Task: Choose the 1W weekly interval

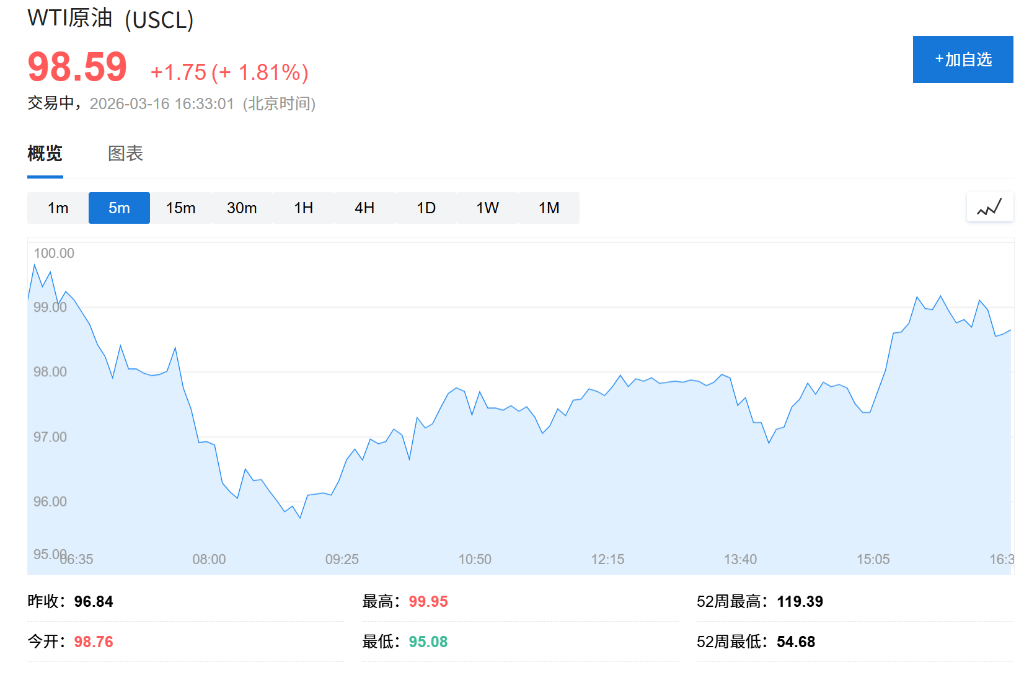Action: (487, 208)
